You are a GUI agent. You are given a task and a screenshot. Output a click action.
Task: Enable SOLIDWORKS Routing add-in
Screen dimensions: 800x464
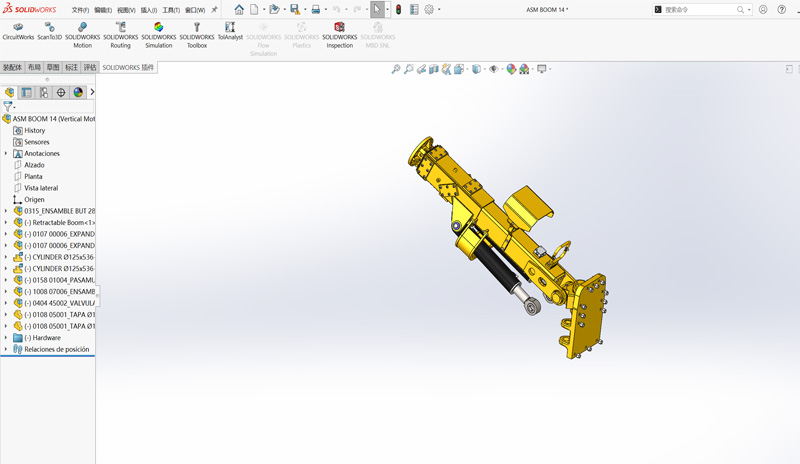point(120,35)
